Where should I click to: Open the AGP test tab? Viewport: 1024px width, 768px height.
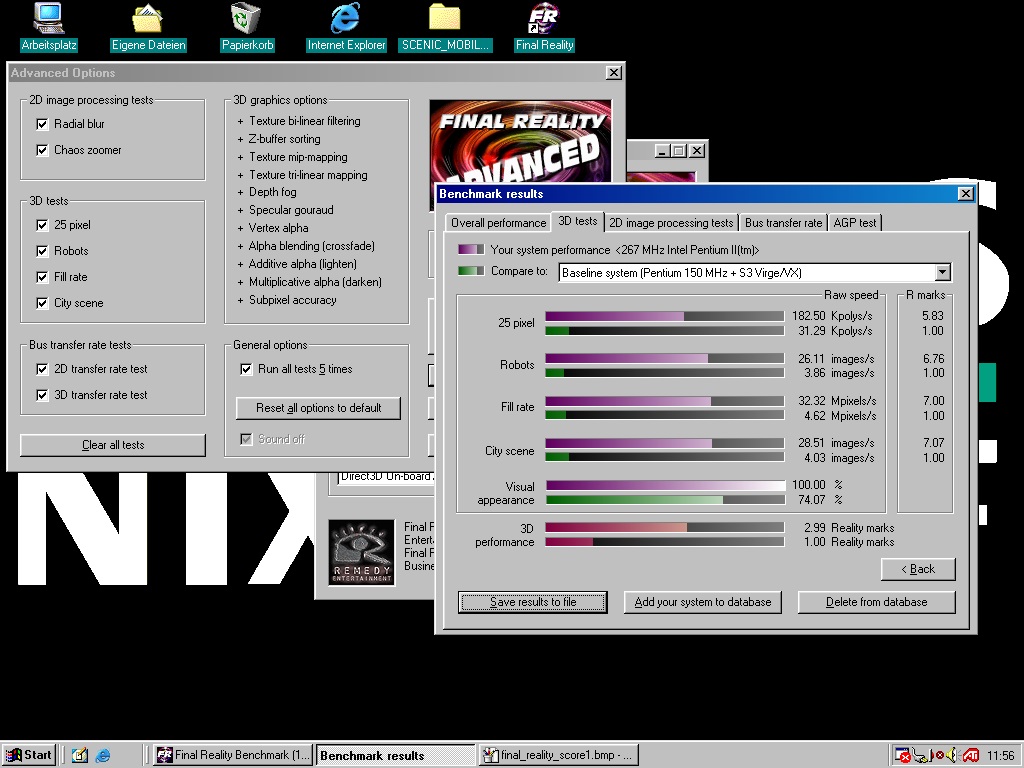pyautogui.click(x=855, y=223)
